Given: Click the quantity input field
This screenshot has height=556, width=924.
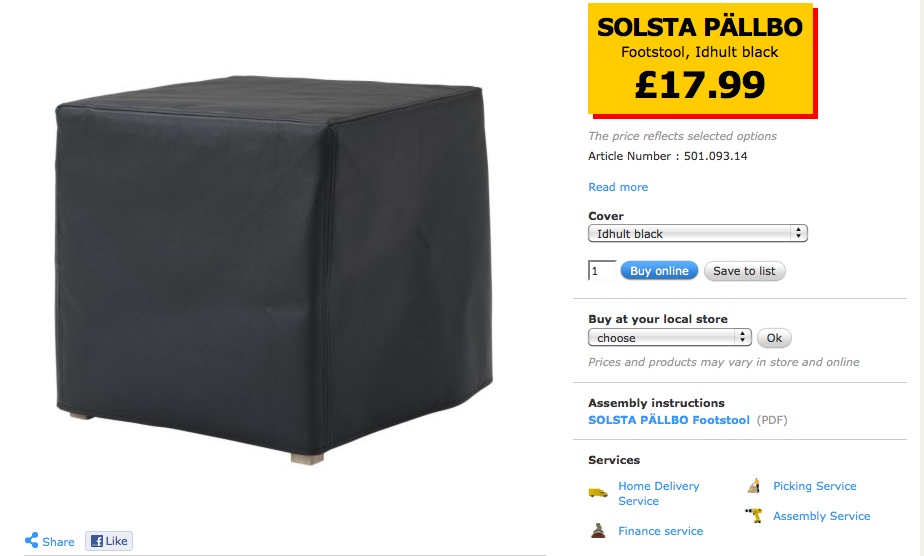Looking at the screenshot, I should click(x=602, y=271).
